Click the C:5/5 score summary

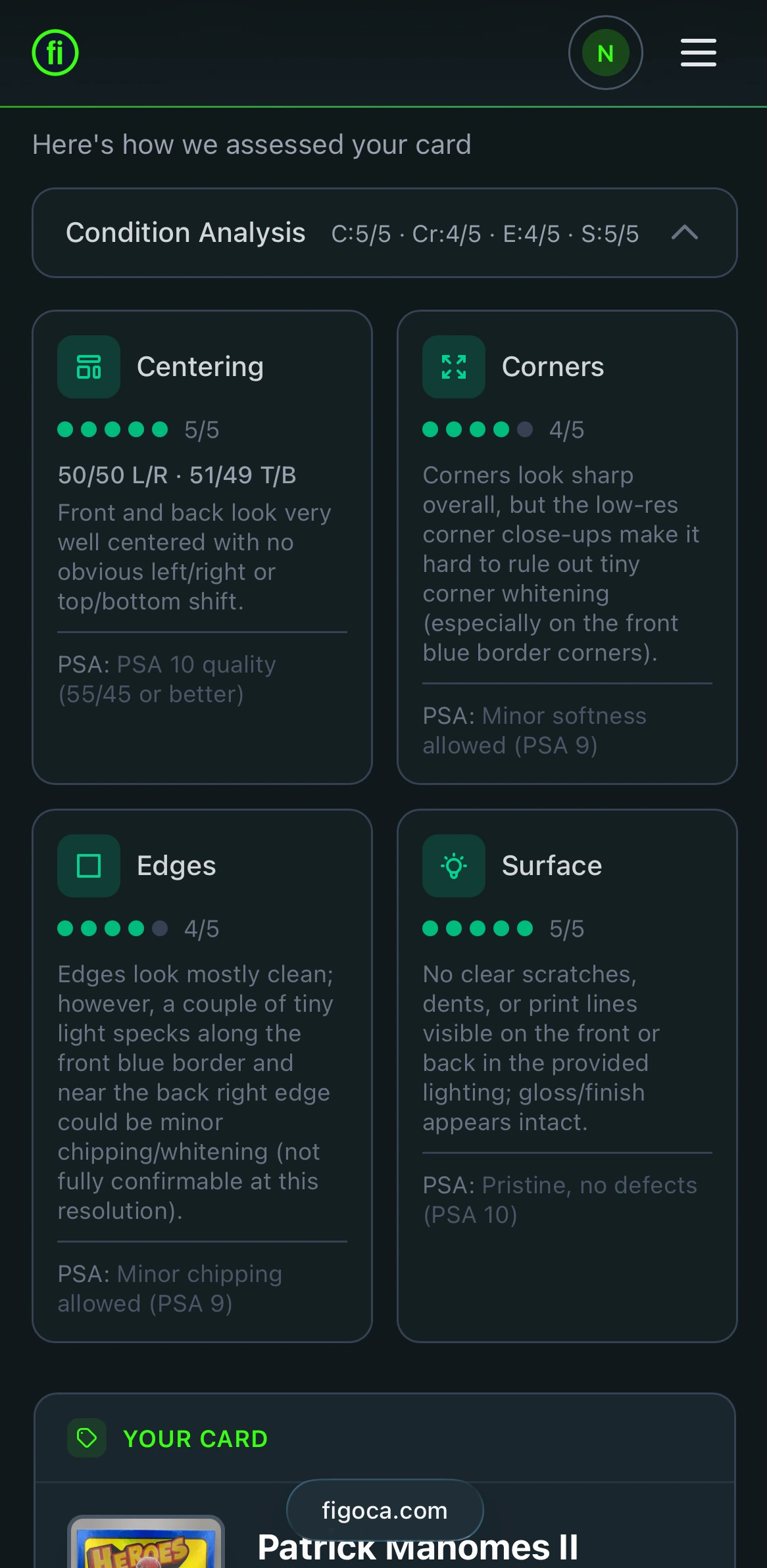click(x=361, y=233)
